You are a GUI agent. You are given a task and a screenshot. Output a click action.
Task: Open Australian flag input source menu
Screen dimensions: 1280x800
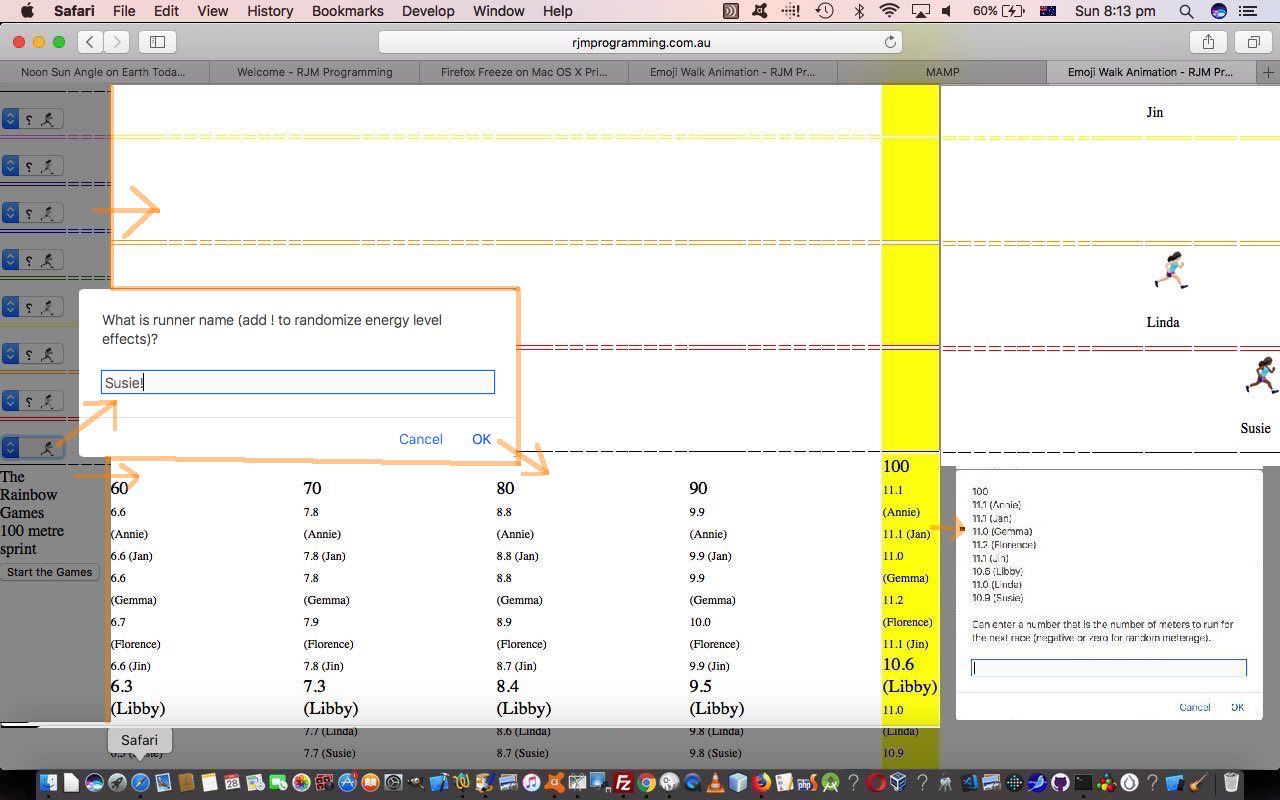click(x=1048, y=11)
